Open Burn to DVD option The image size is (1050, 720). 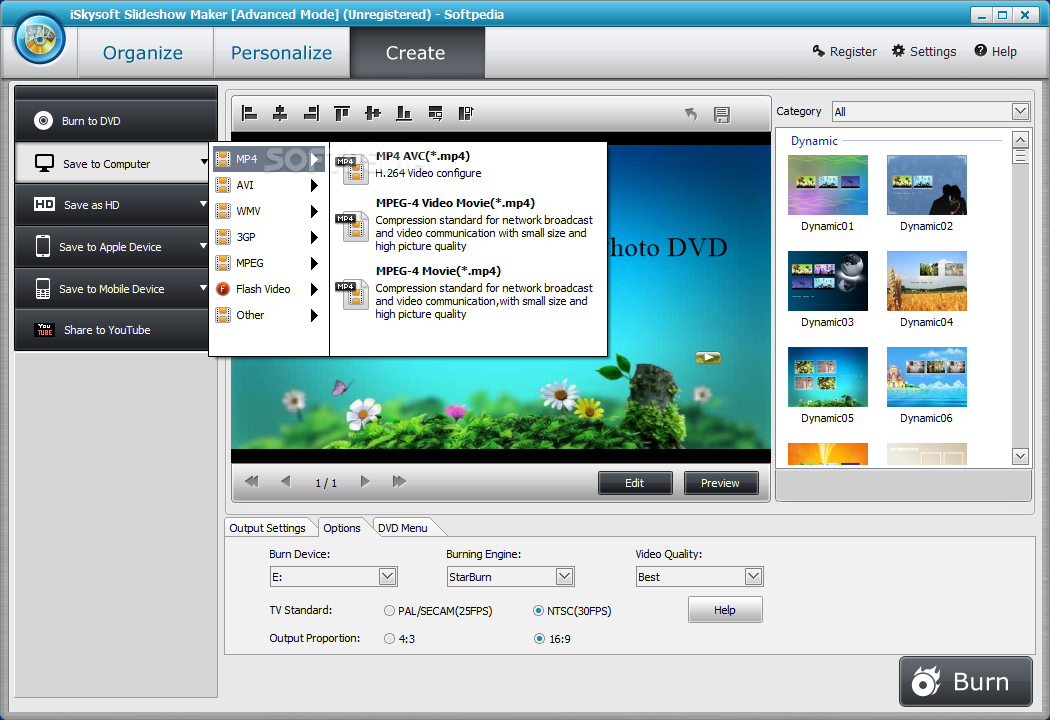pos(116,121)
